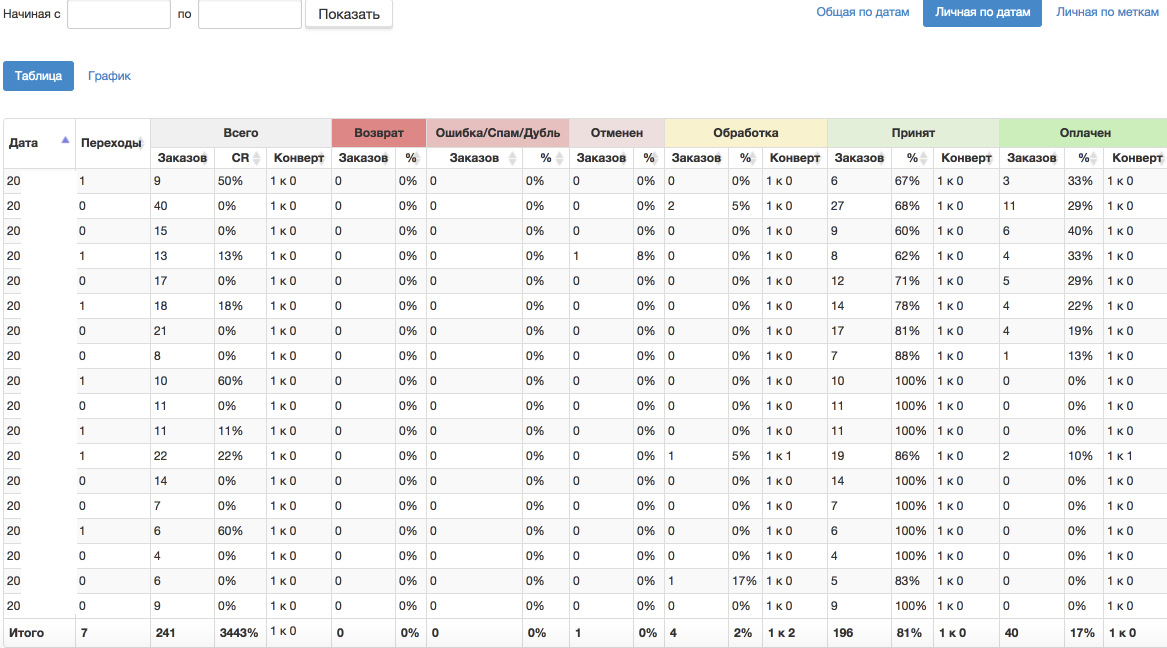This screenshot has height=648, width=1167.
Task: Sort by Переходы column
Action: (112, 143)
